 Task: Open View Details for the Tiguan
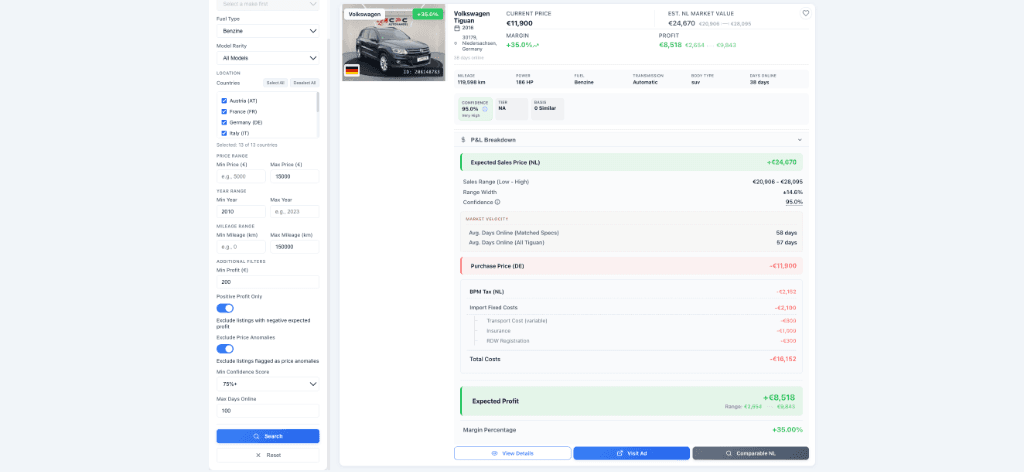[513, 453]
